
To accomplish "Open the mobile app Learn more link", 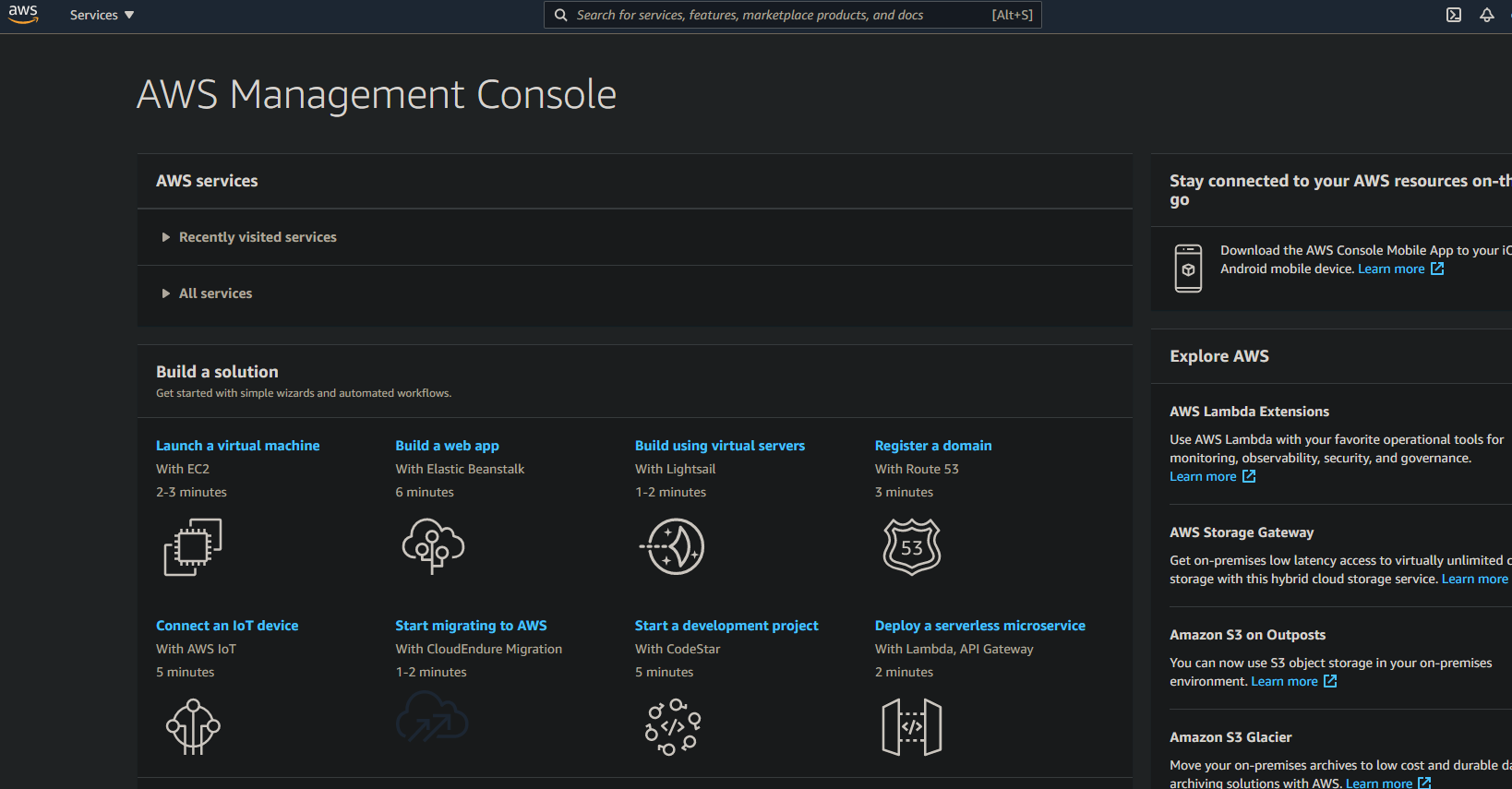I will click(1391, 269).
